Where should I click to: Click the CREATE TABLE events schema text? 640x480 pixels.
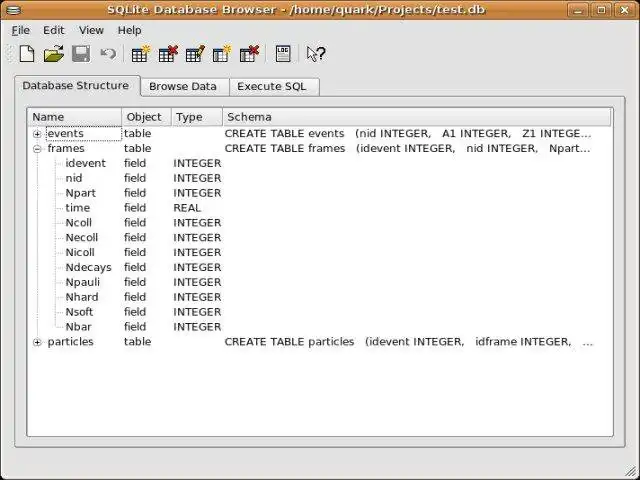(x=407, y=133)
